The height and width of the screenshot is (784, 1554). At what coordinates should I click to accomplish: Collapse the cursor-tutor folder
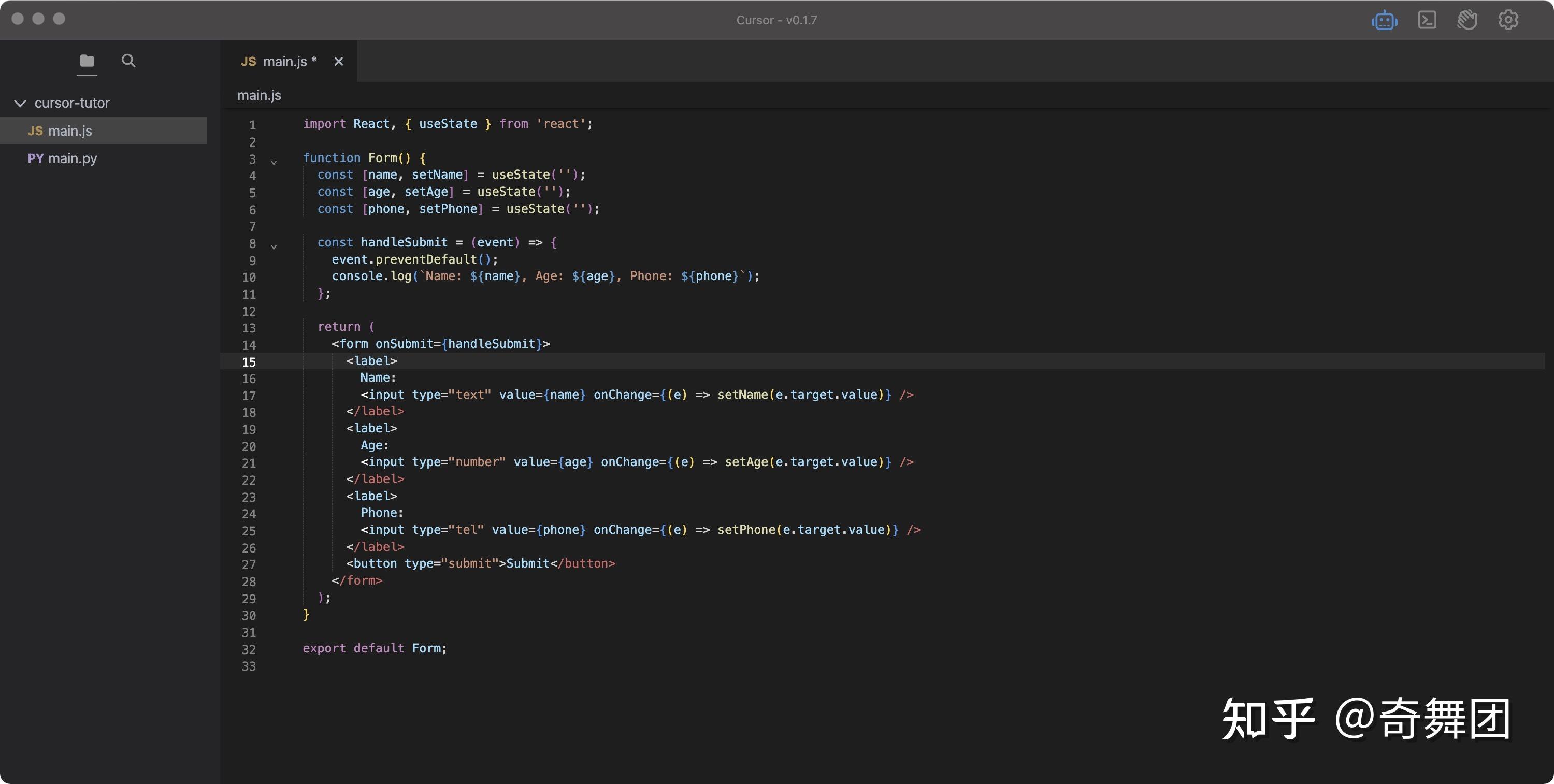(20, 103)
